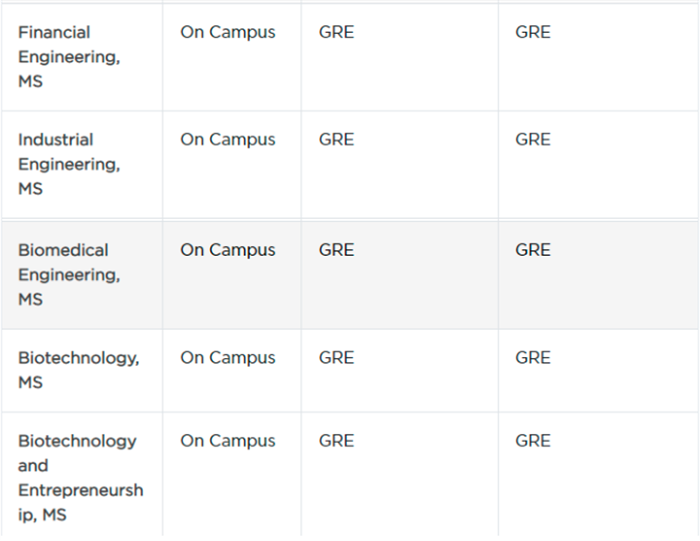Click last GRE cell in Financial Engineering row
This screenshot has width=700, height=541.
coord(533,32)
